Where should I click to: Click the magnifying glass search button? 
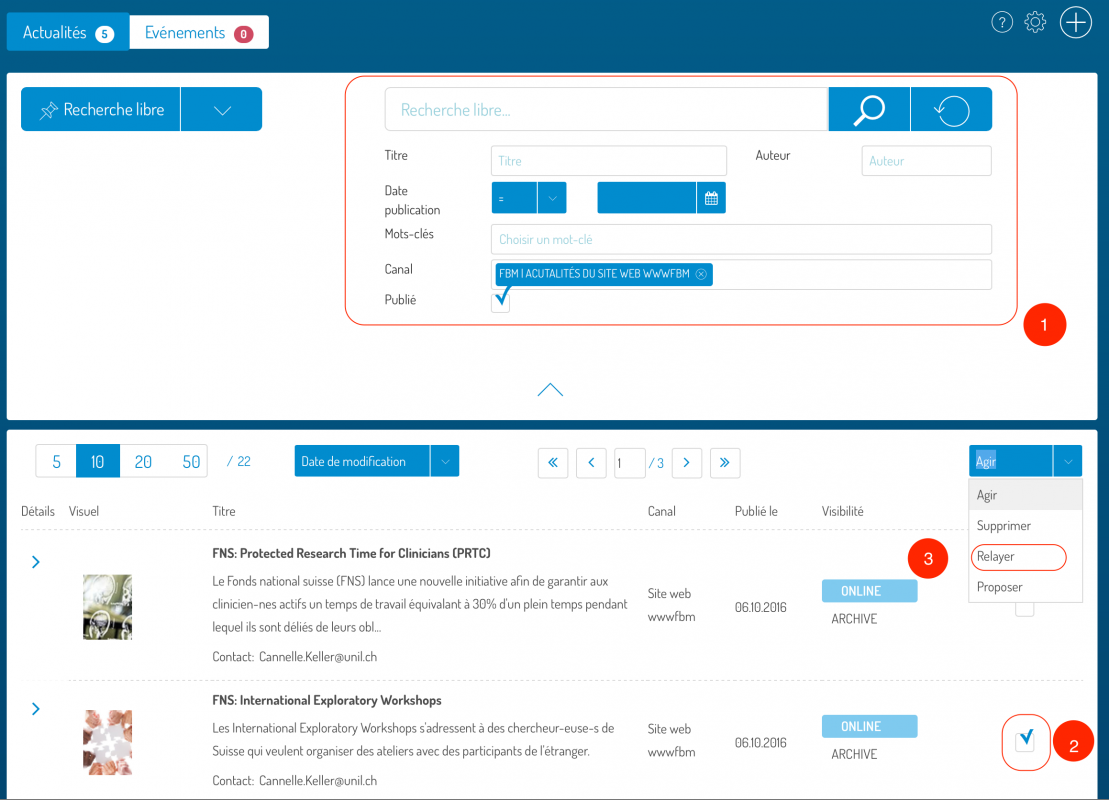point(868,109)
